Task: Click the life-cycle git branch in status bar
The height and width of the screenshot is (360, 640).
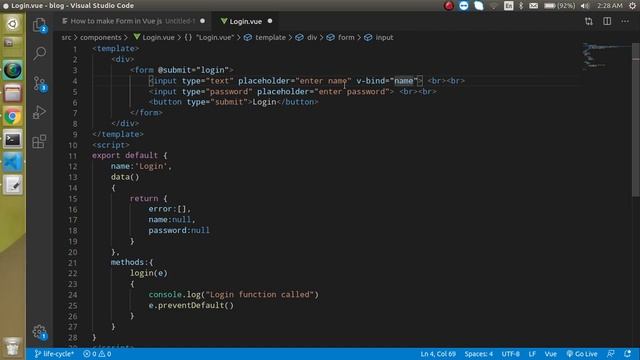Action: point(54,354)
